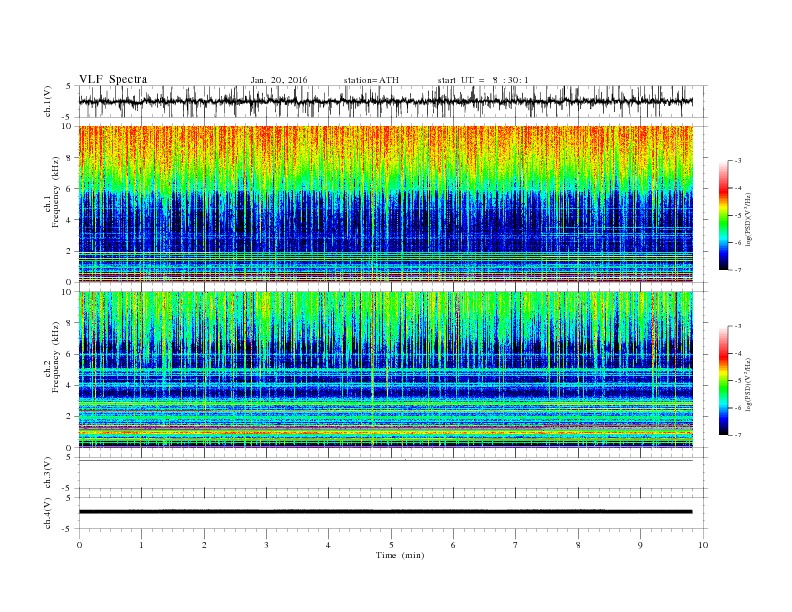Viewport: 792px width, 612px height.
Task: Click the thick ch.4 voltage trace
Action: 385,512
